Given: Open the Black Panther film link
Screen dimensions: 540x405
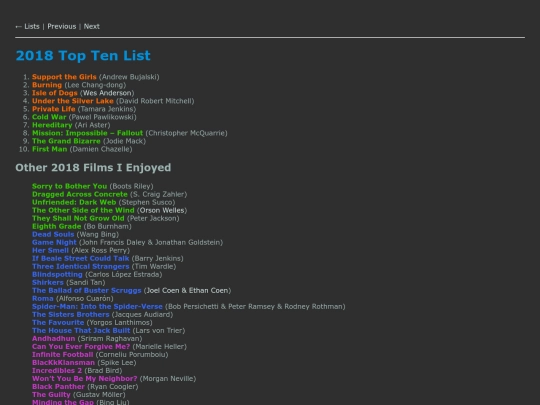Looking at the screenshot, I should point(58,387).
